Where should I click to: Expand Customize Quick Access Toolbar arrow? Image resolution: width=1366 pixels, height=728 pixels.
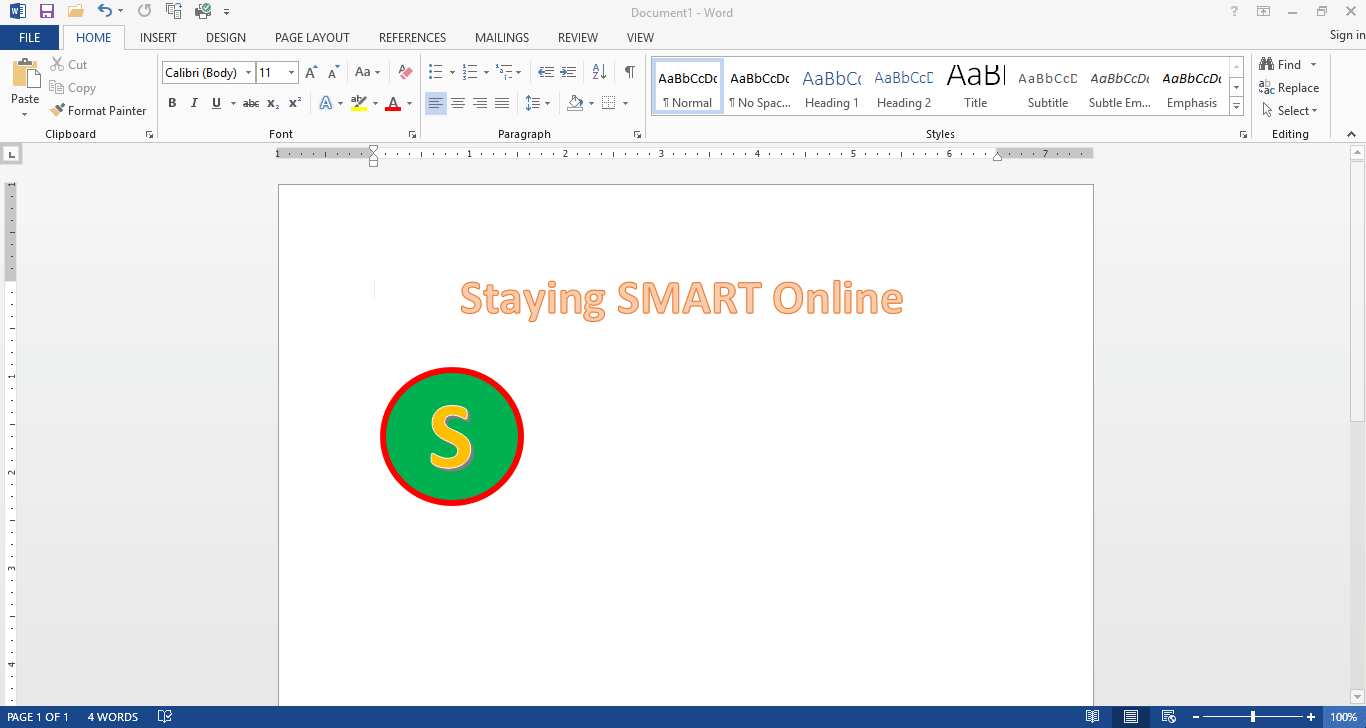pos(227,13)
